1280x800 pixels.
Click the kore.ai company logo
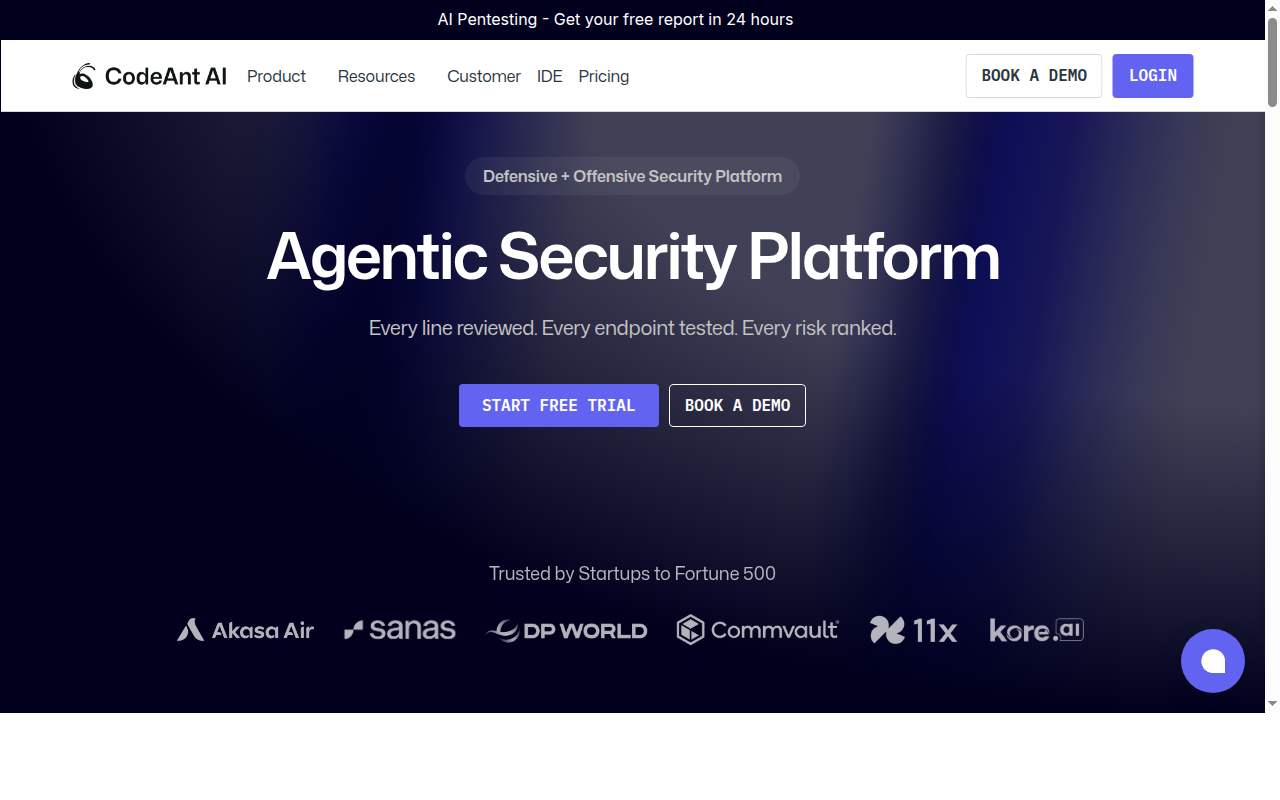(1036, 630)
